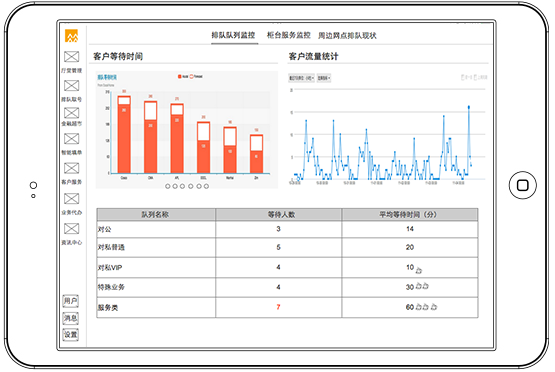
Task: Click average wait value 60 in 服务类 row
Action: (410, 307)
